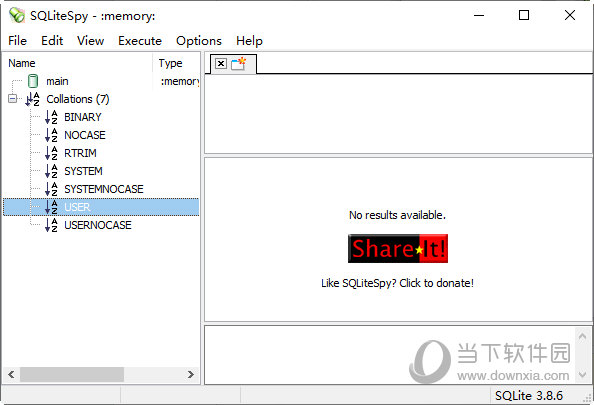Click the SQLite 3.8.6 status bar entry
594x405 pixels.
529,396
